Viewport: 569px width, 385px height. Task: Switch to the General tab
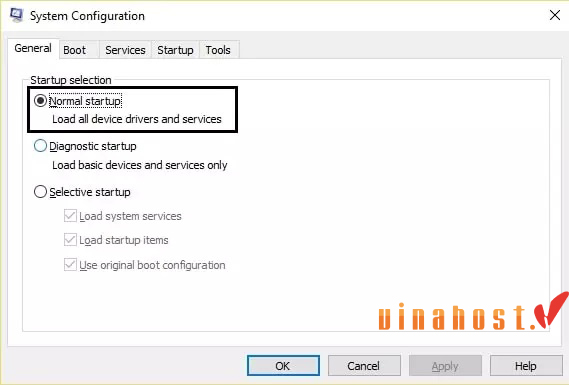(x=33, y=49)
